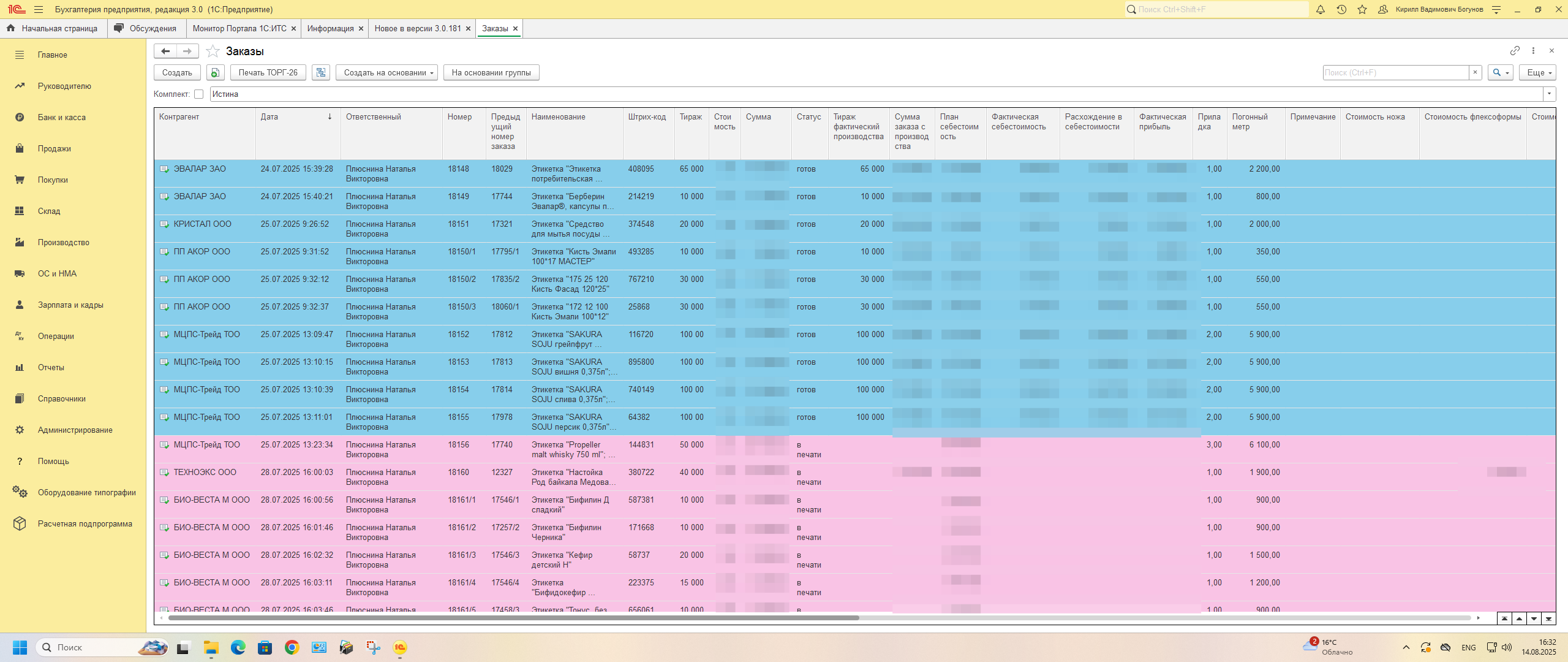Navigate back with the left arrow button

point(165,51)
